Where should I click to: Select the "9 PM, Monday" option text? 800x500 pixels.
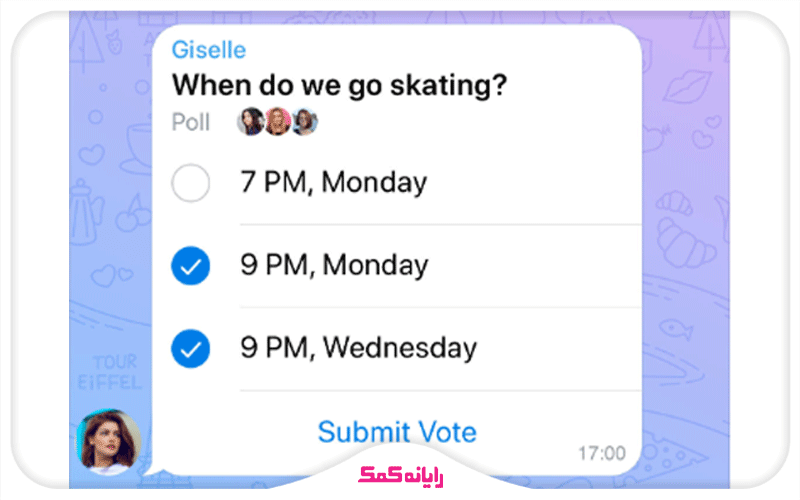tap(334, 266)
